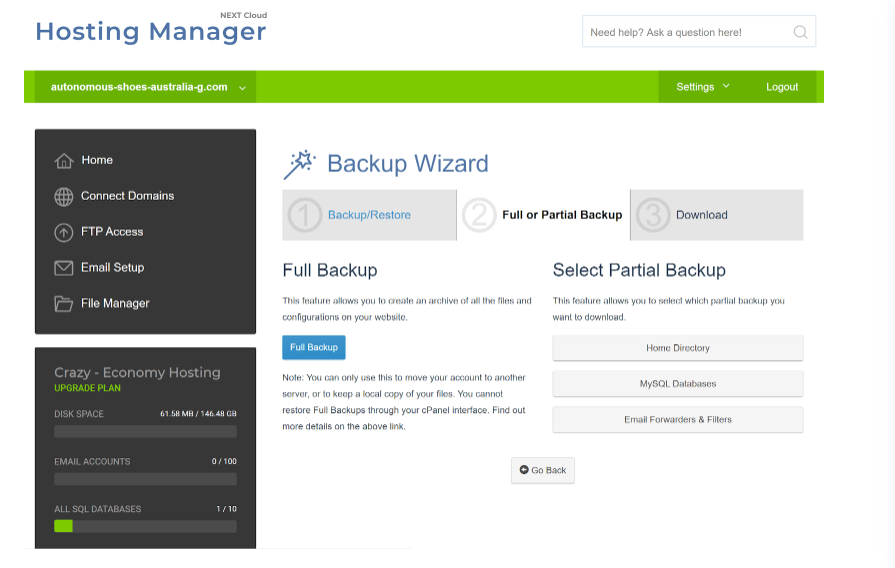
Task: Click the 'EMAIL ACCOUNTS' label
Action: pyautogui.click(x=92, y=461)
